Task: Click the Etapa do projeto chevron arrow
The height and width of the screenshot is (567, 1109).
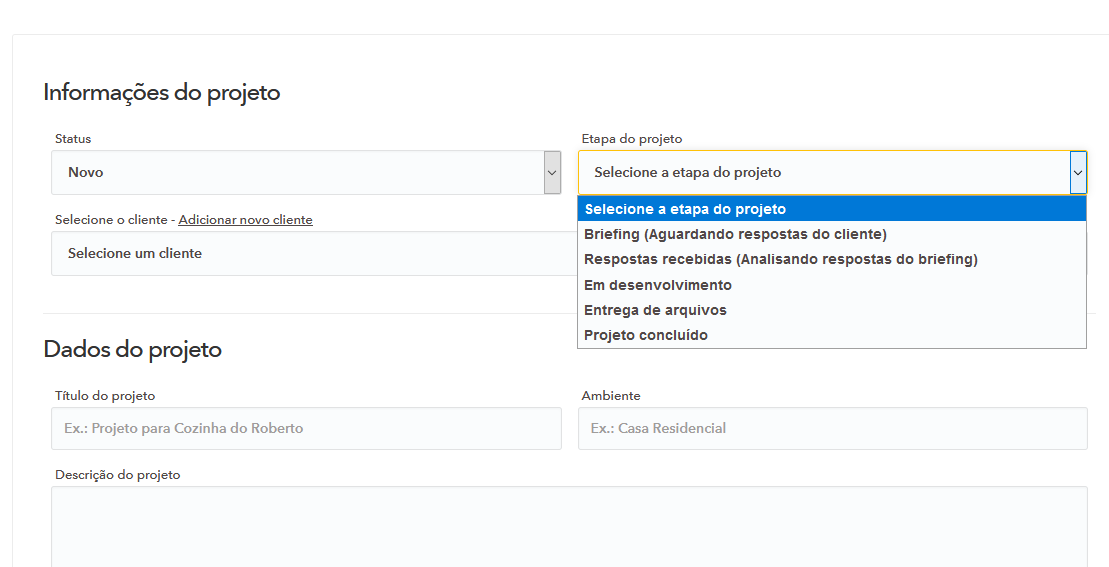Action: (1077, 173)
